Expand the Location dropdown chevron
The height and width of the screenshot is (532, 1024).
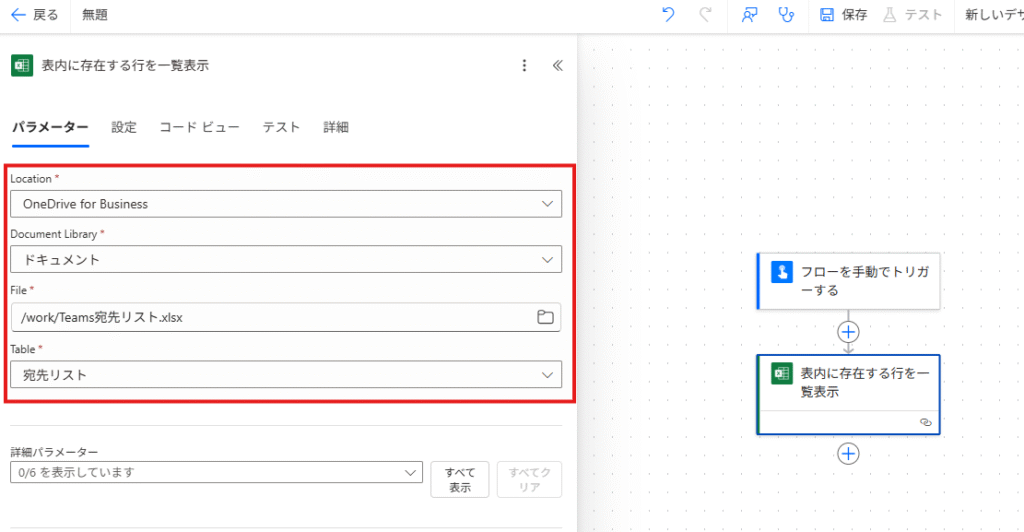coord(547,204)
